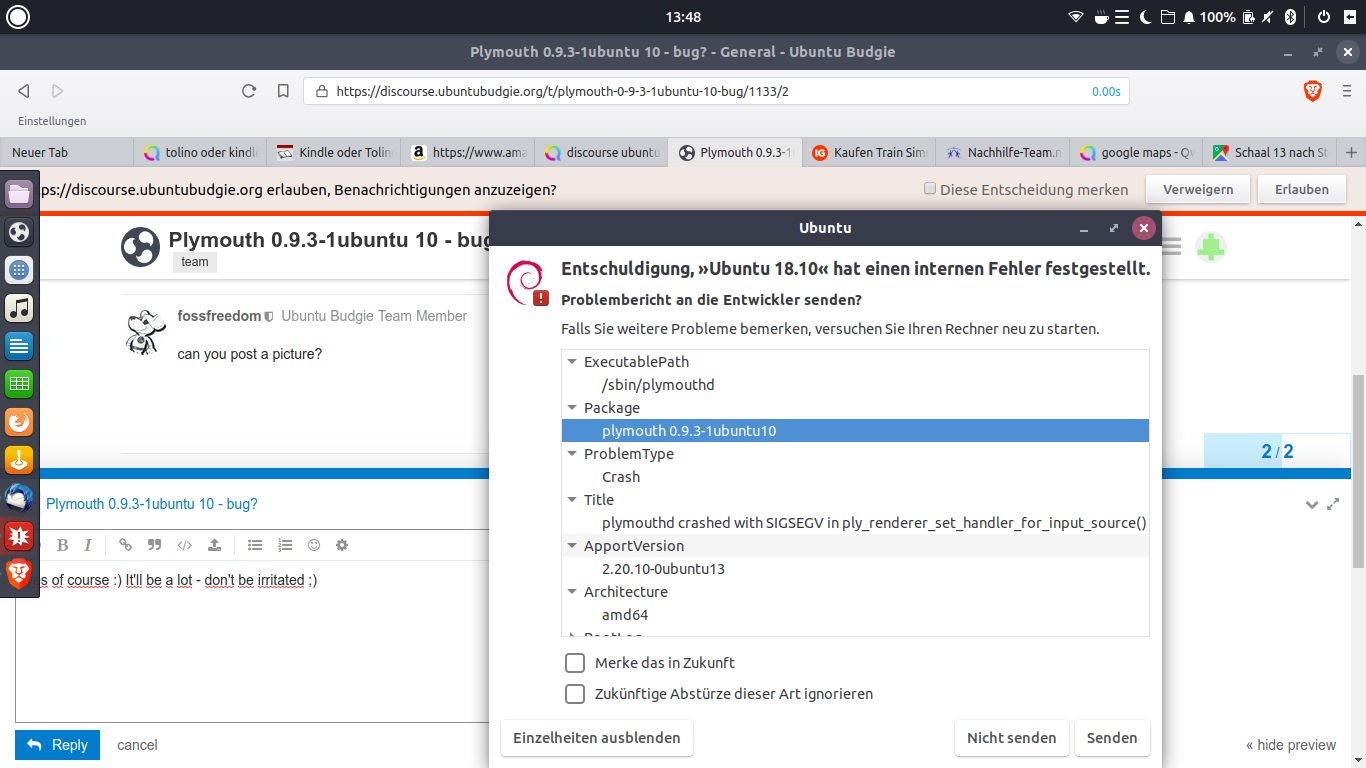The image size is (1366, 768).
Task: Open the 'Neuer Tab' browser tab
Action: coord(66,153)
